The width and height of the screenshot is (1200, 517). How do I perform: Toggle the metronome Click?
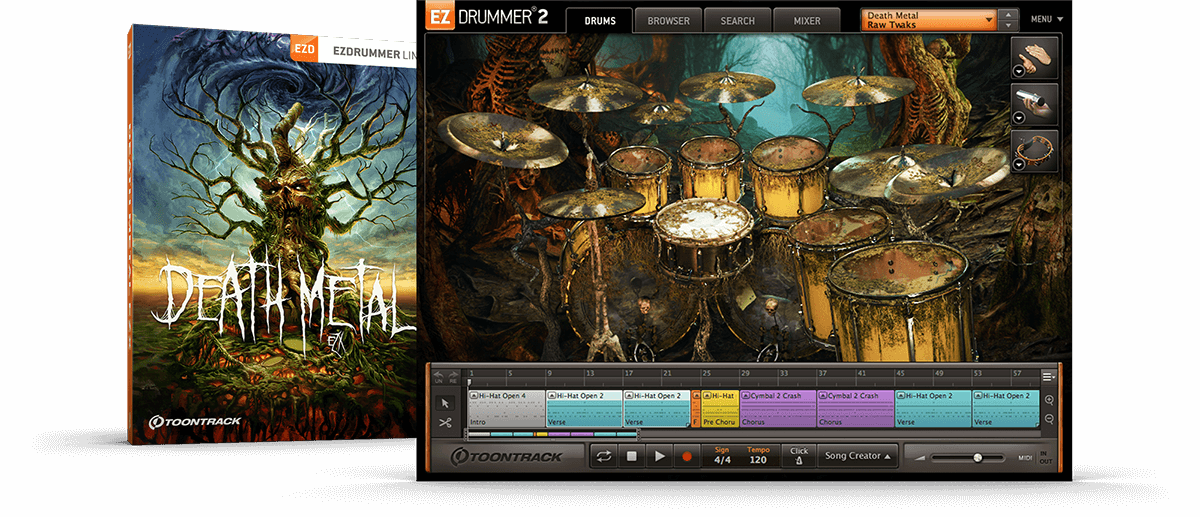point(798,456)
